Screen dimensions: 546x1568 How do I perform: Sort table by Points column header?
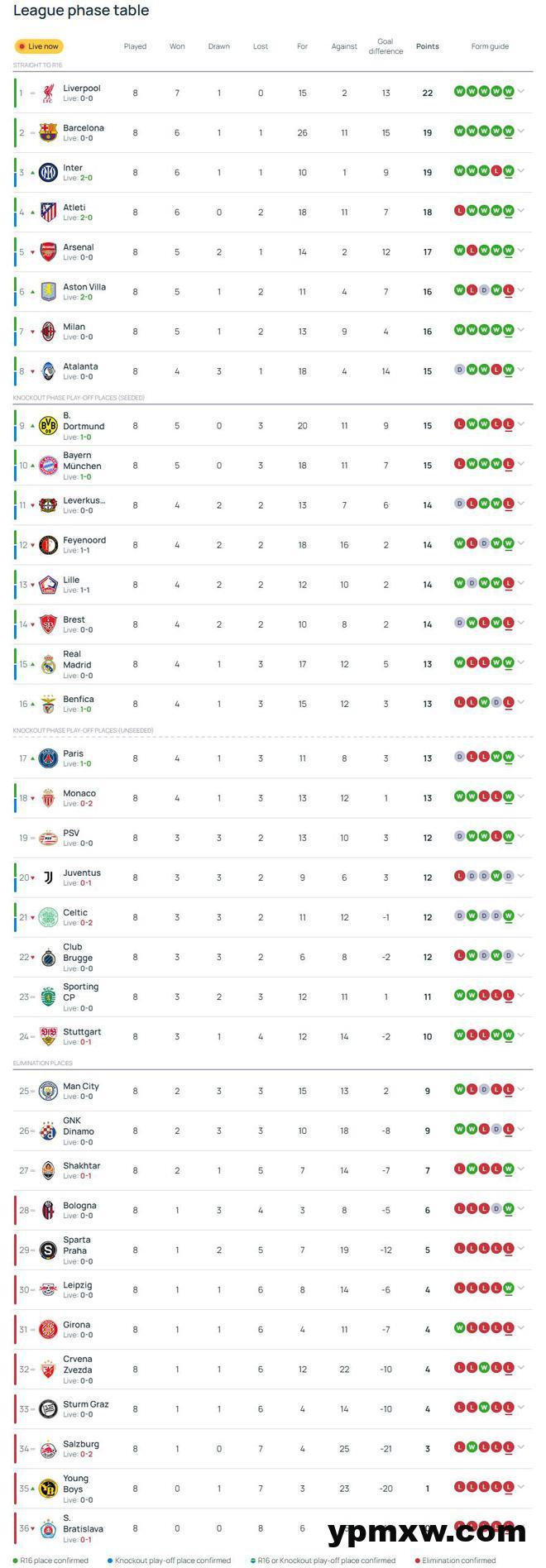click(x=427, y=46)
